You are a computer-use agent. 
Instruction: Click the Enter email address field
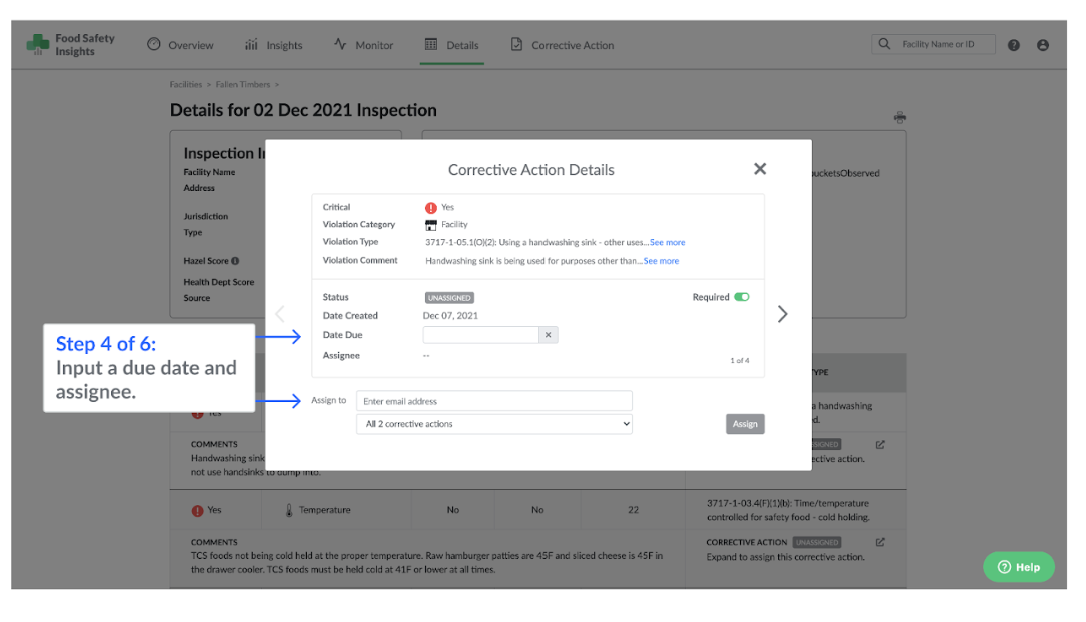(x=495, y=401)
